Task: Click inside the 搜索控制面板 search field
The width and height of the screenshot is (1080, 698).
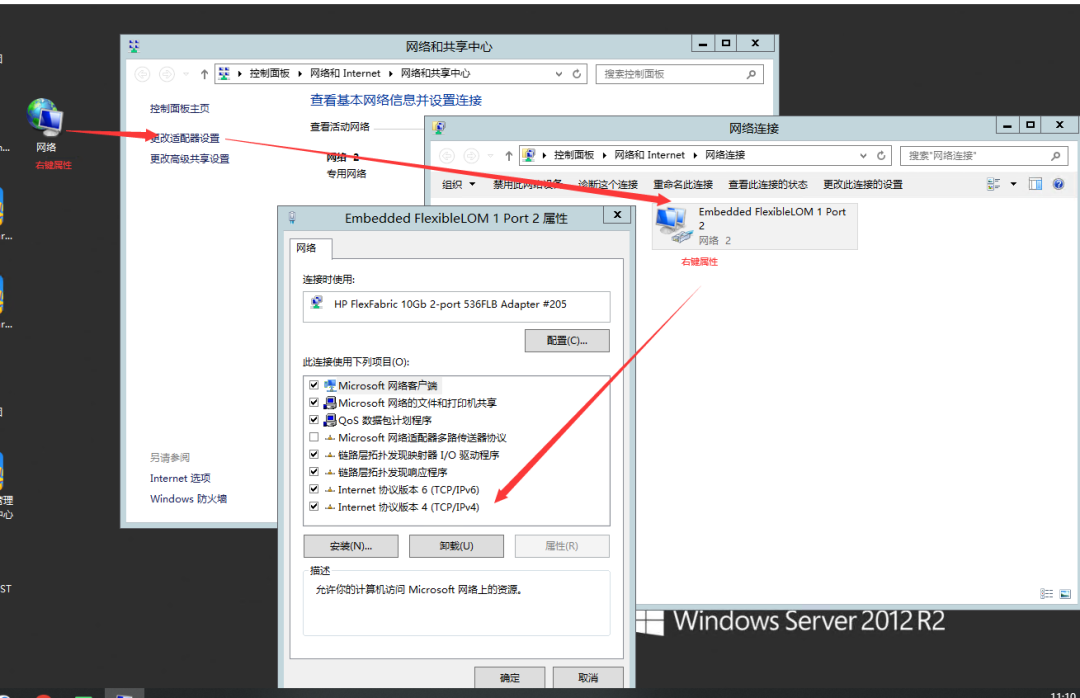Action: pyautogui.click(x=670, y=73)
